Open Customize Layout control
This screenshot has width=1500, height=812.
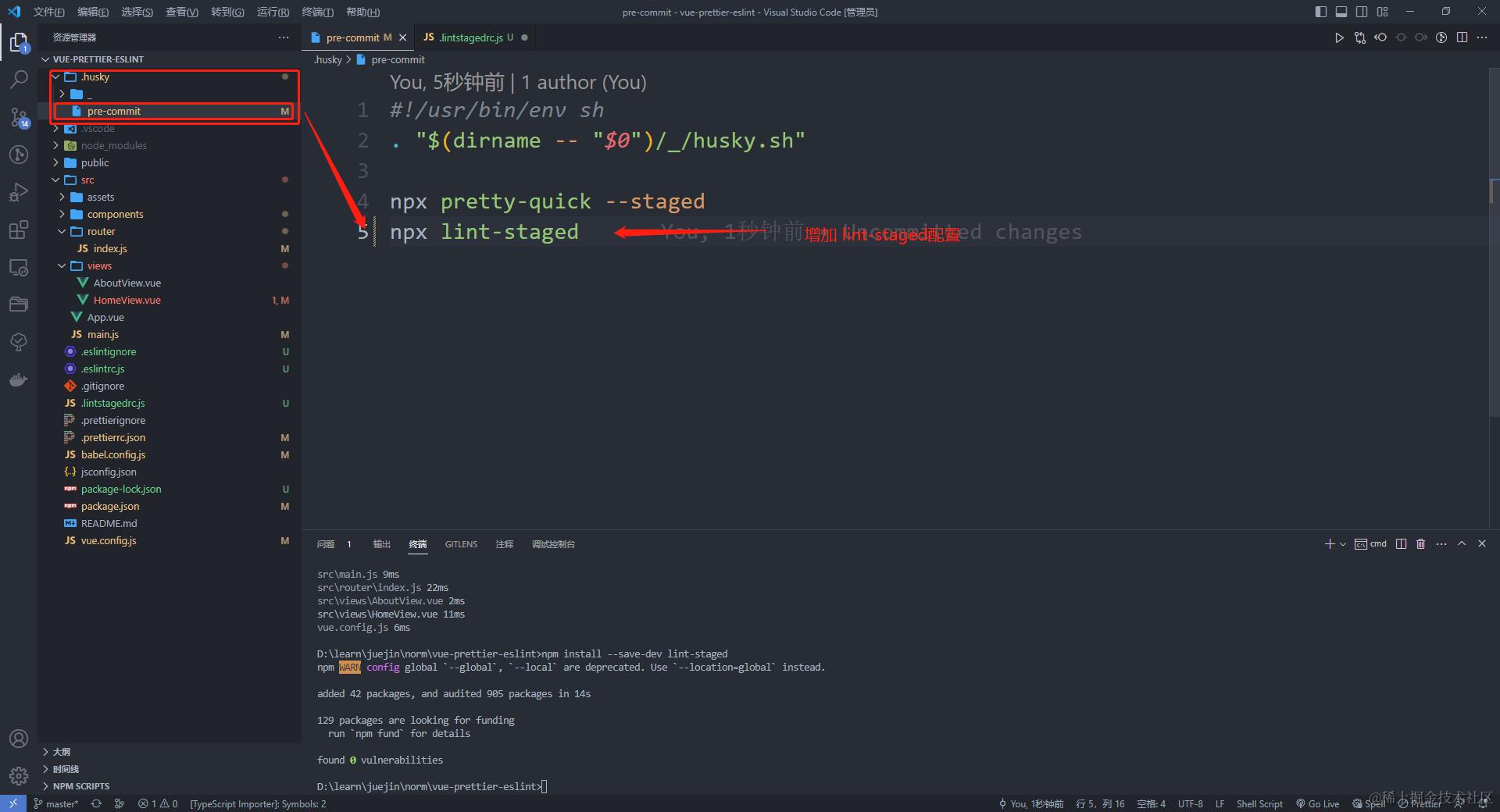tap(1383, 12)
